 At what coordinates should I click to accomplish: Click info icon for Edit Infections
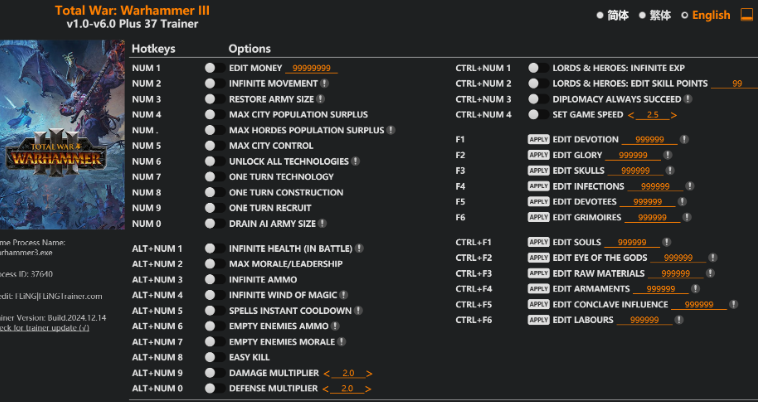689,186
